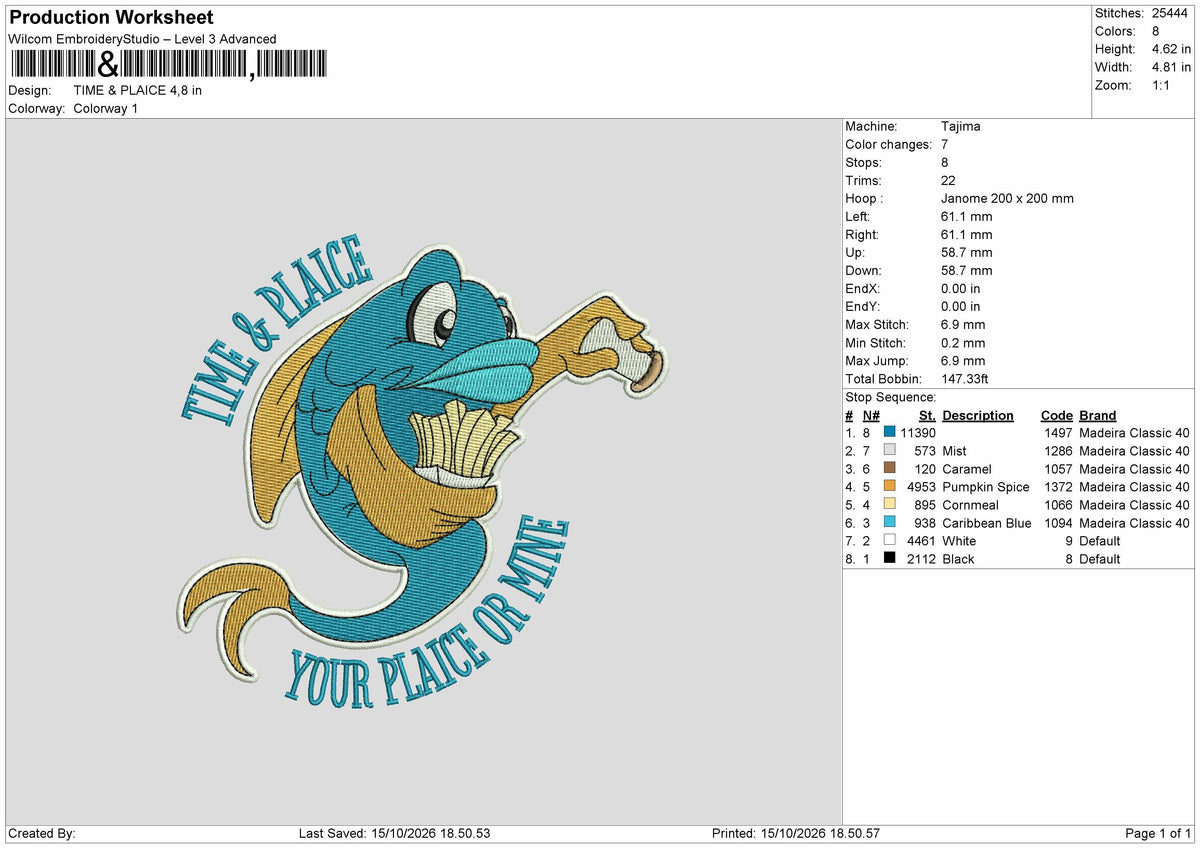Click the 'Colorway 1' value
The image size is (1200, 848).
point(106,108)
